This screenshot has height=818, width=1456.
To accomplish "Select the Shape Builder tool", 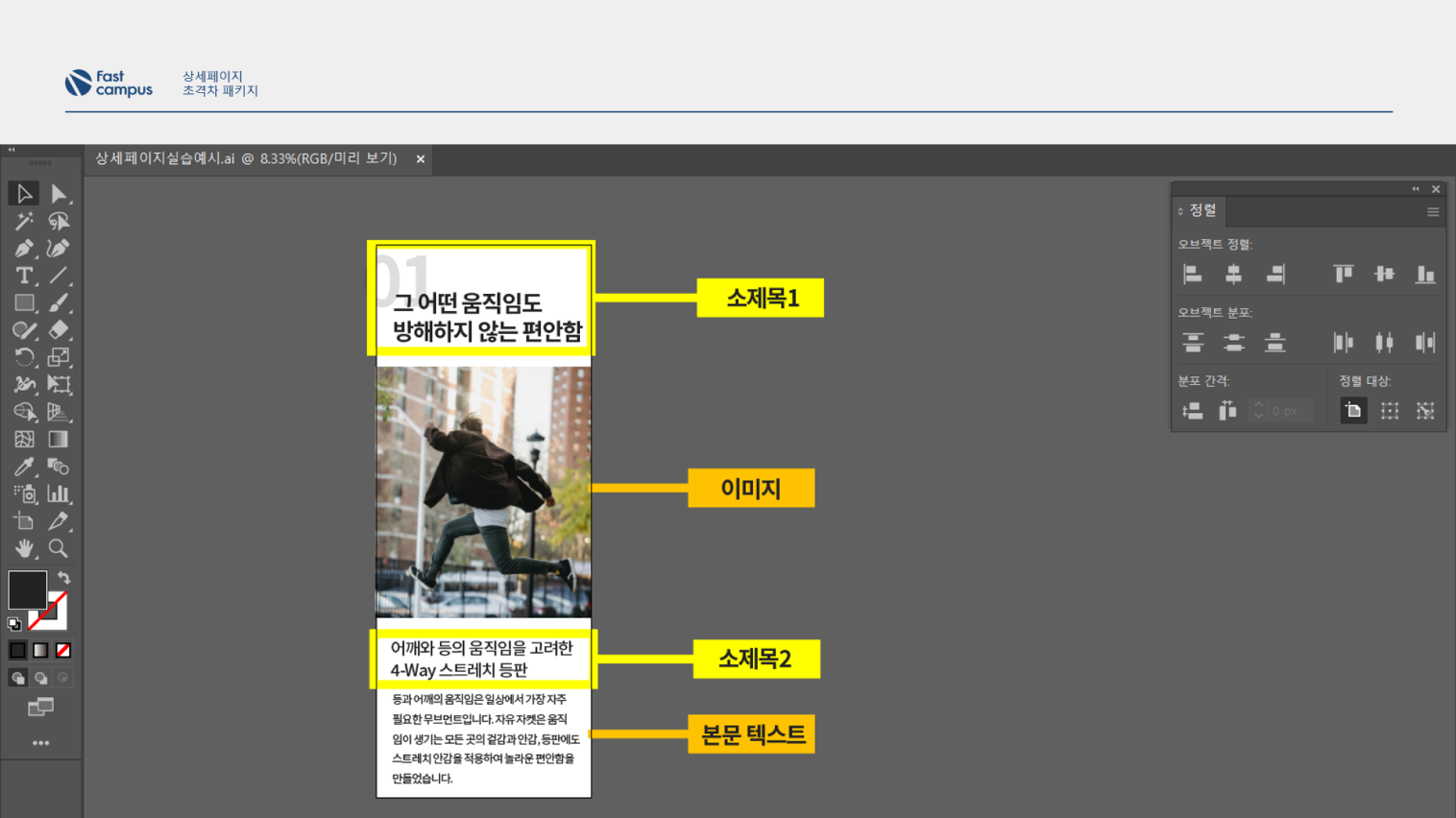I will 24,412.
